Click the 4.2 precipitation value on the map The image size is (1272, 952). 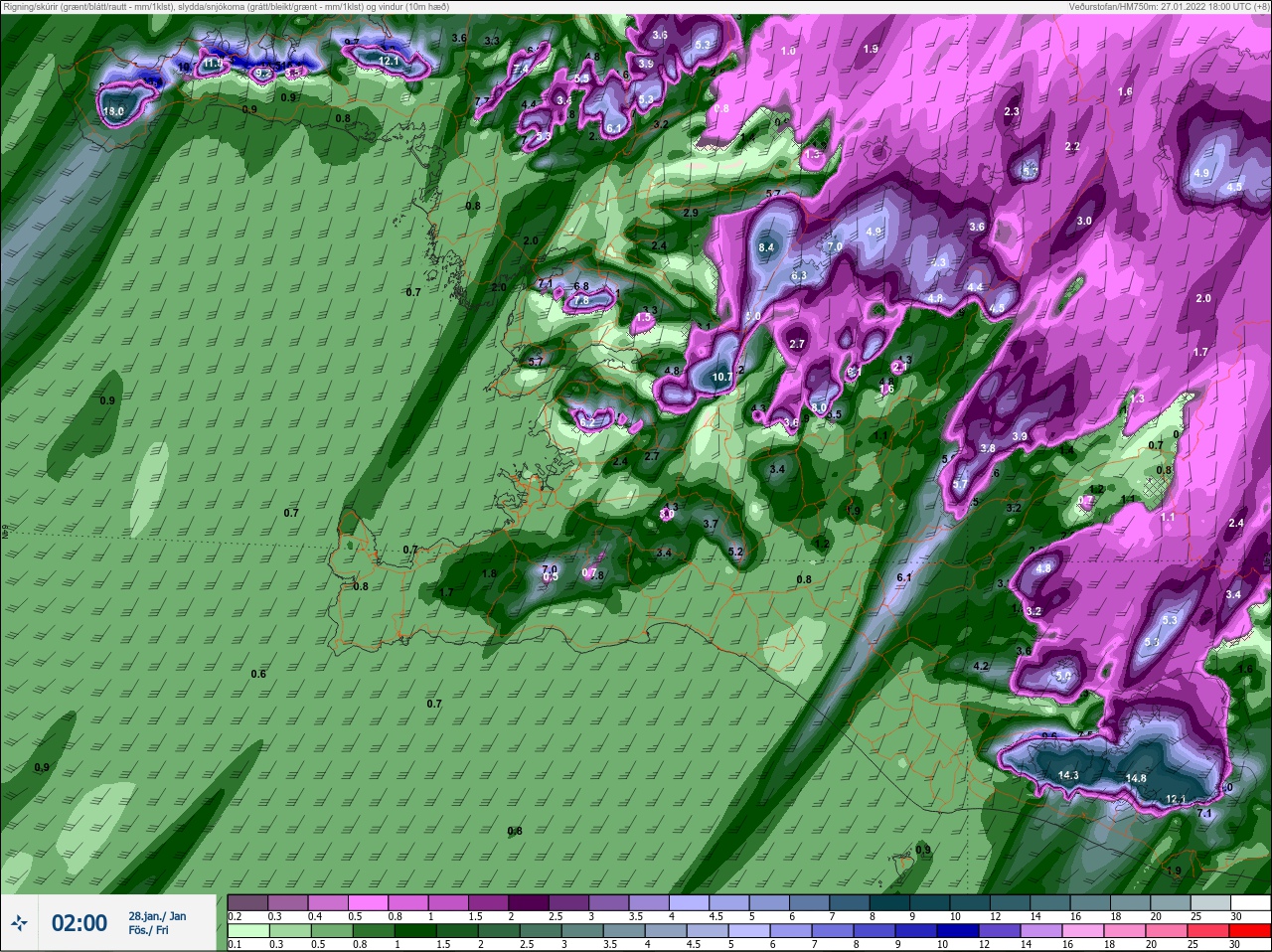pyautogui.click(x=981, y=666)
